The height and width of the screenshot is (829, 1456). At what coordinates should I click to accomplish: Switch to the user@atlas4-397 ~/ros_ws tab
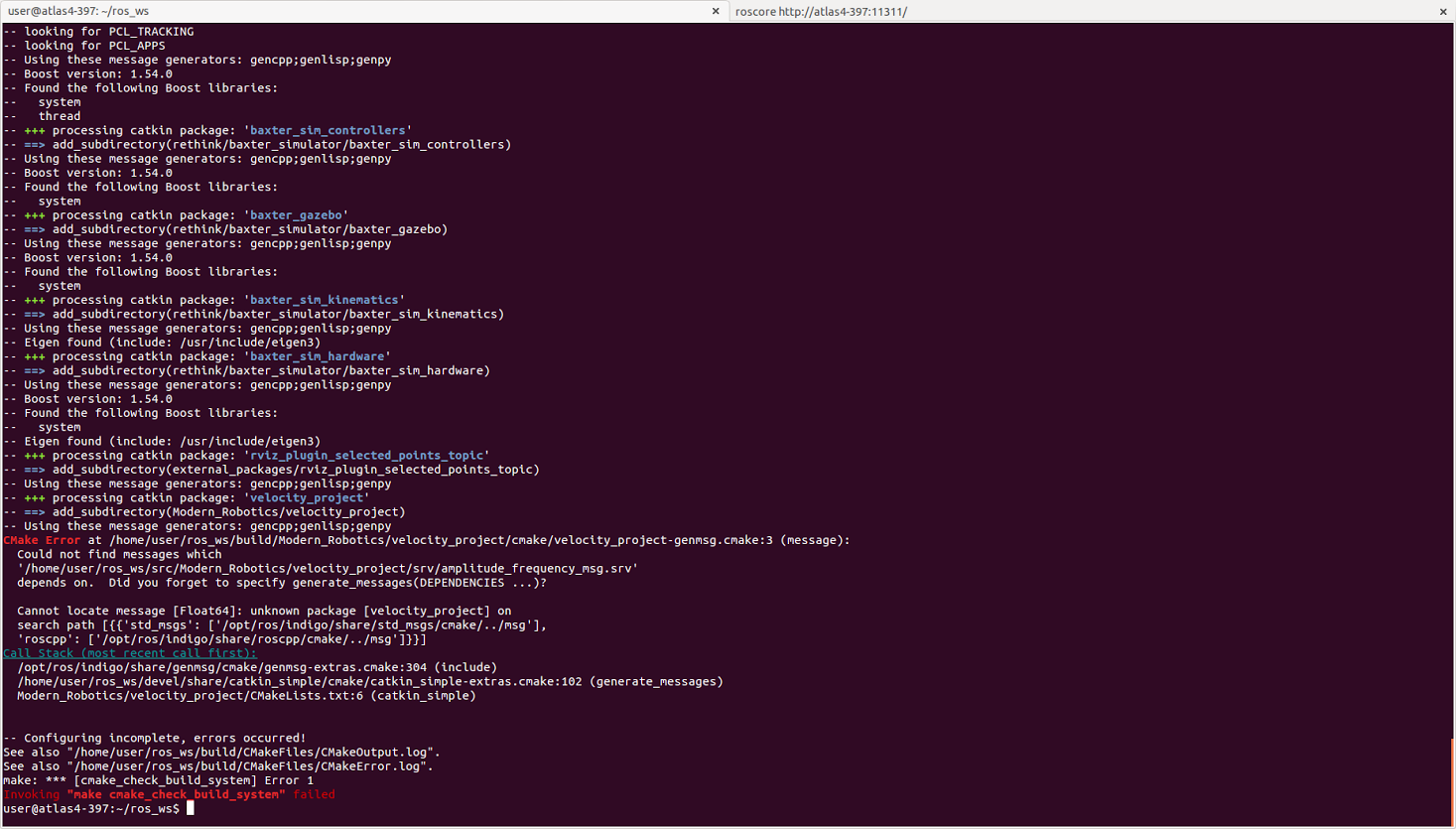[363, 11]
